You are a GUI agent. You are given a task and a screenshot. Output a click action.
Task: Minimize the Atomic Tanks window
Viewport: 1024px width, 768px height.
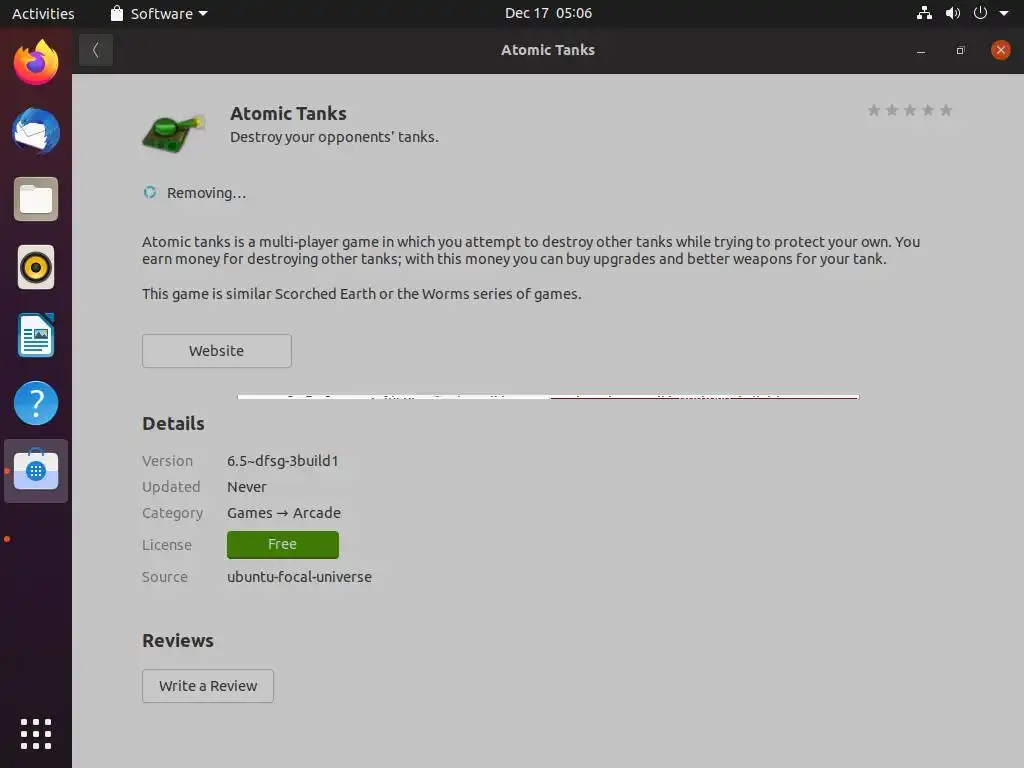[921, 50]
